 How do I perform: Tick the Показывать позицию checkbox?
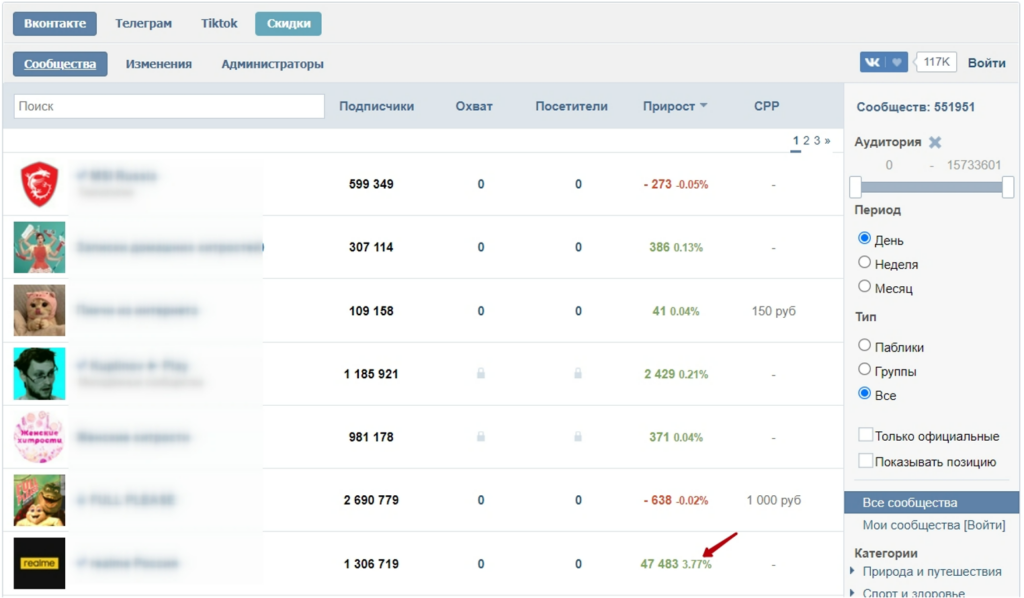pyautogui.click(x=866, y=461)
